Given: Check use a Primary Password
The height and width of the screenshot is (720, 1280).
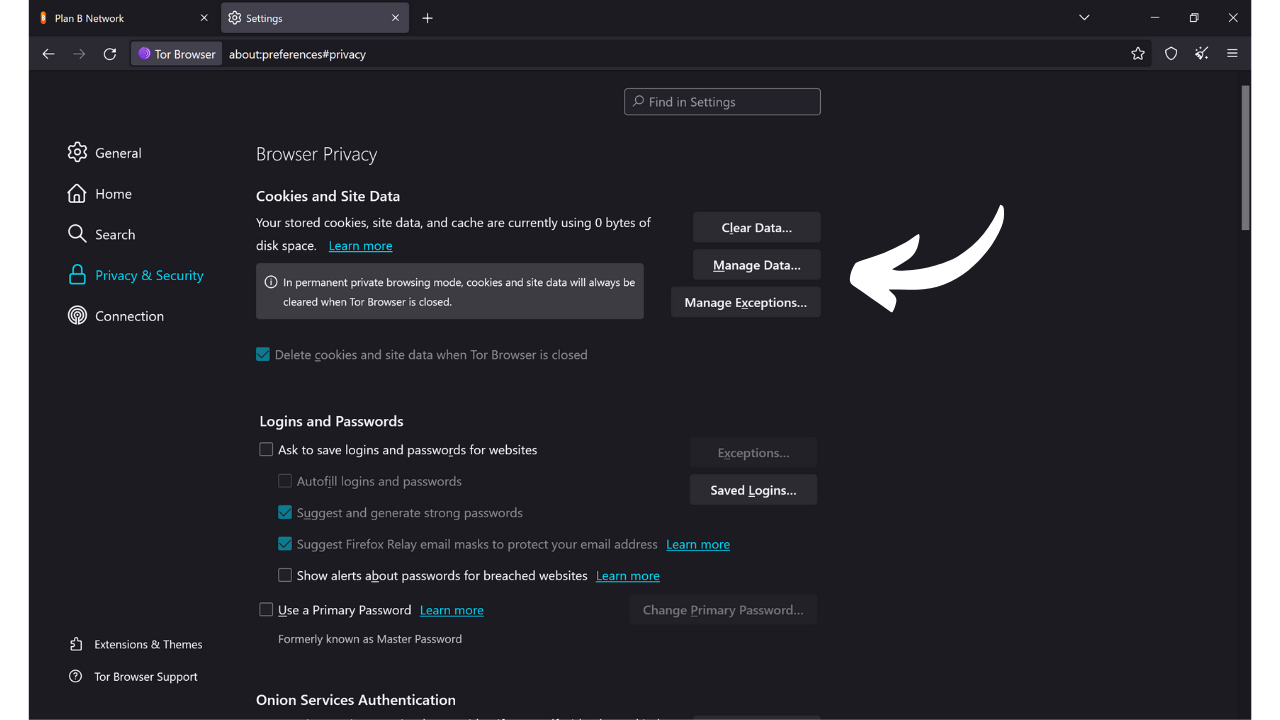Looking at the screenshot, I should click(x=266, y=609).
